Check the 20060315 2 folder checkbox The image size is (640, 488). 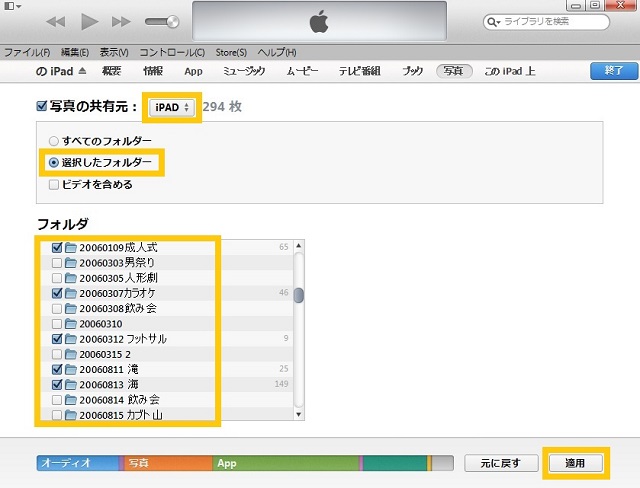tap(57, 354)
